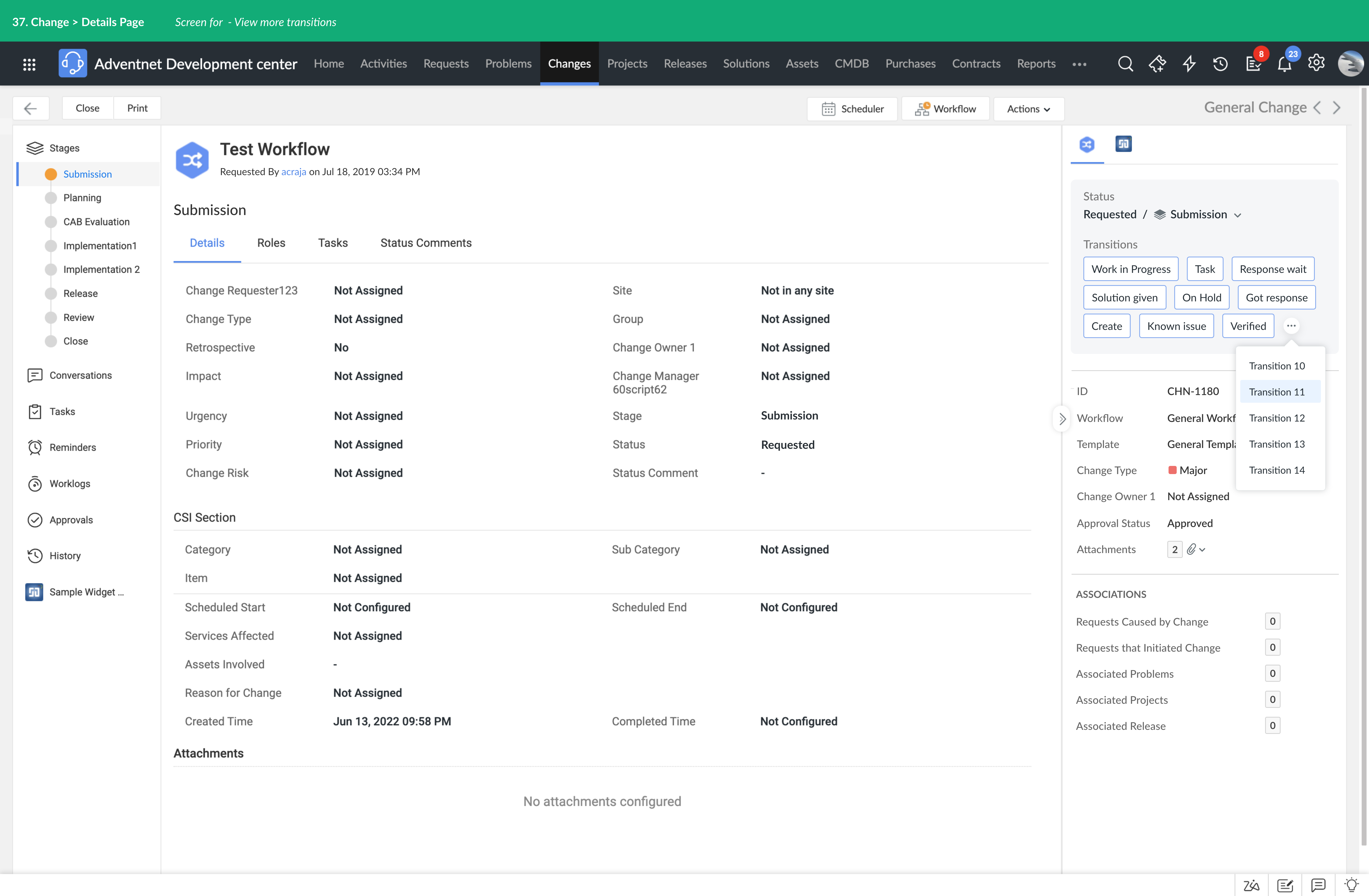
Task: Select the Planning stage
Action: (x=82, y=198)
